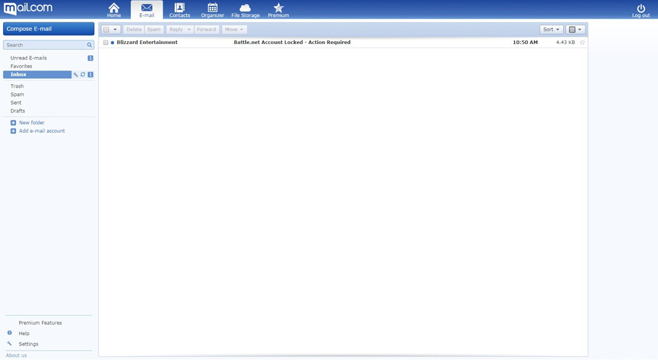This screenshot has width=658, height=360.
Task: Toggle the select-all checkbox in toolbar
Action: 106,29
